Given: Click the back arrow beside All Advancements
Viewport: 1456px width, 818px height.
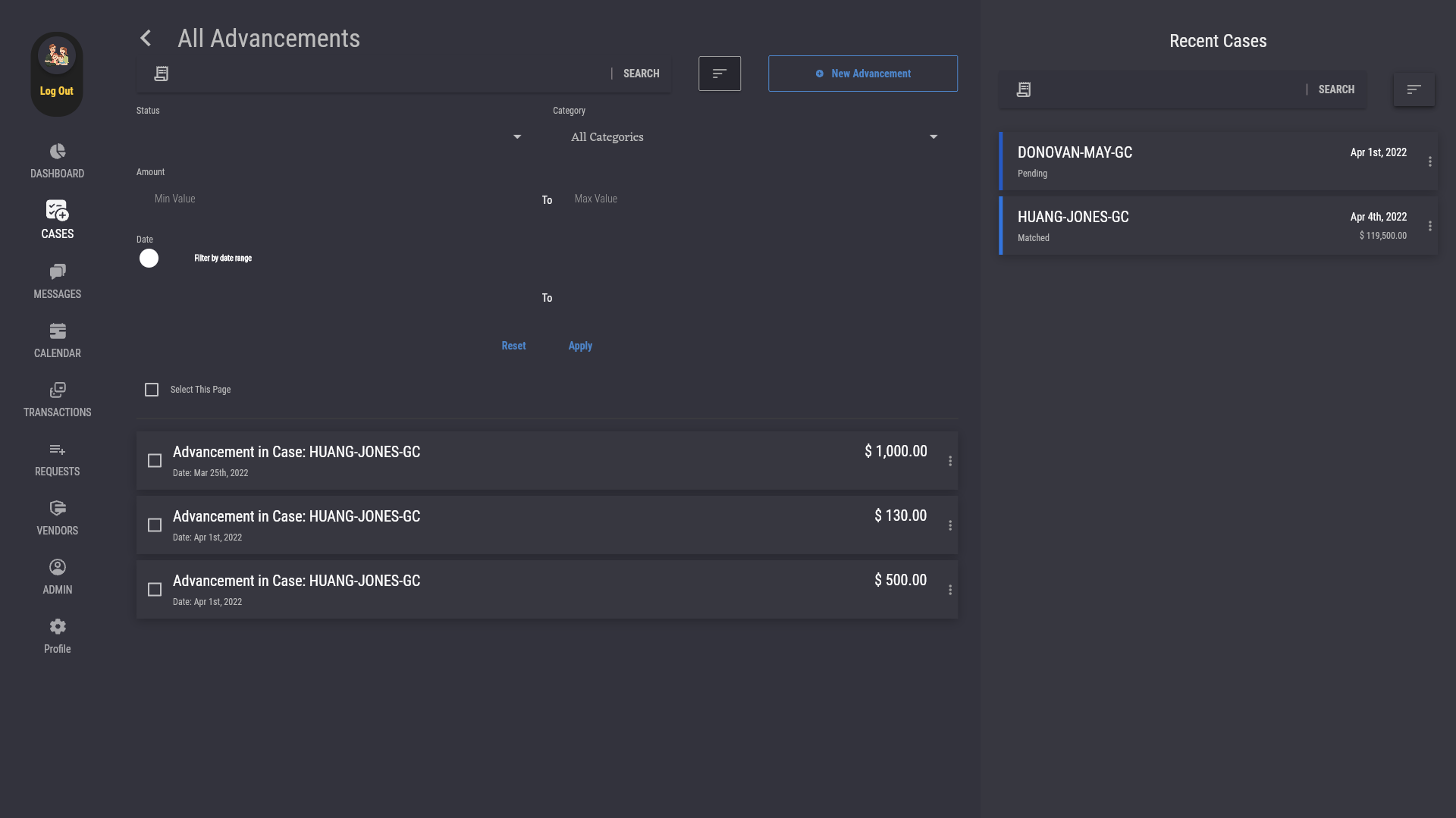Looking at the screenshot, I should (x=146, y=38).
